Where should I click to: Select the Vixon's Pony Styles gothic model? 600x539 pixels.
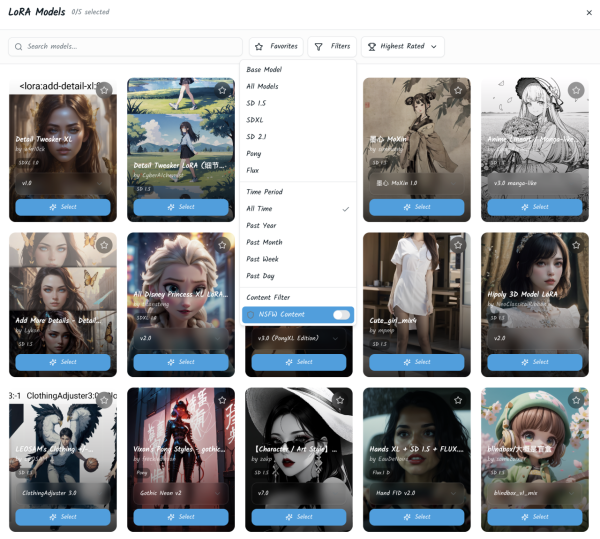[181, 517]
